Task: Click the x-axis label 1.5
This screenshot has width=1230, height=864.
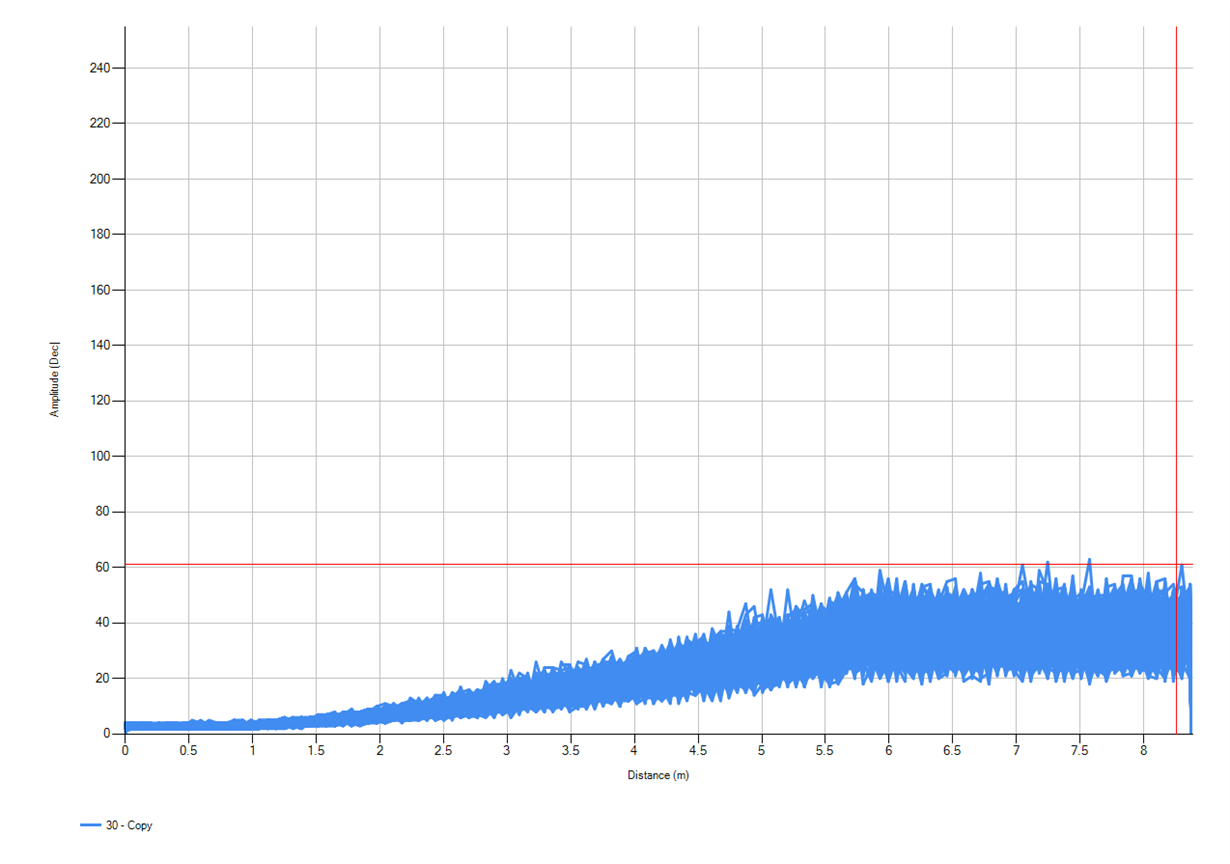Action: pos(316,748)
